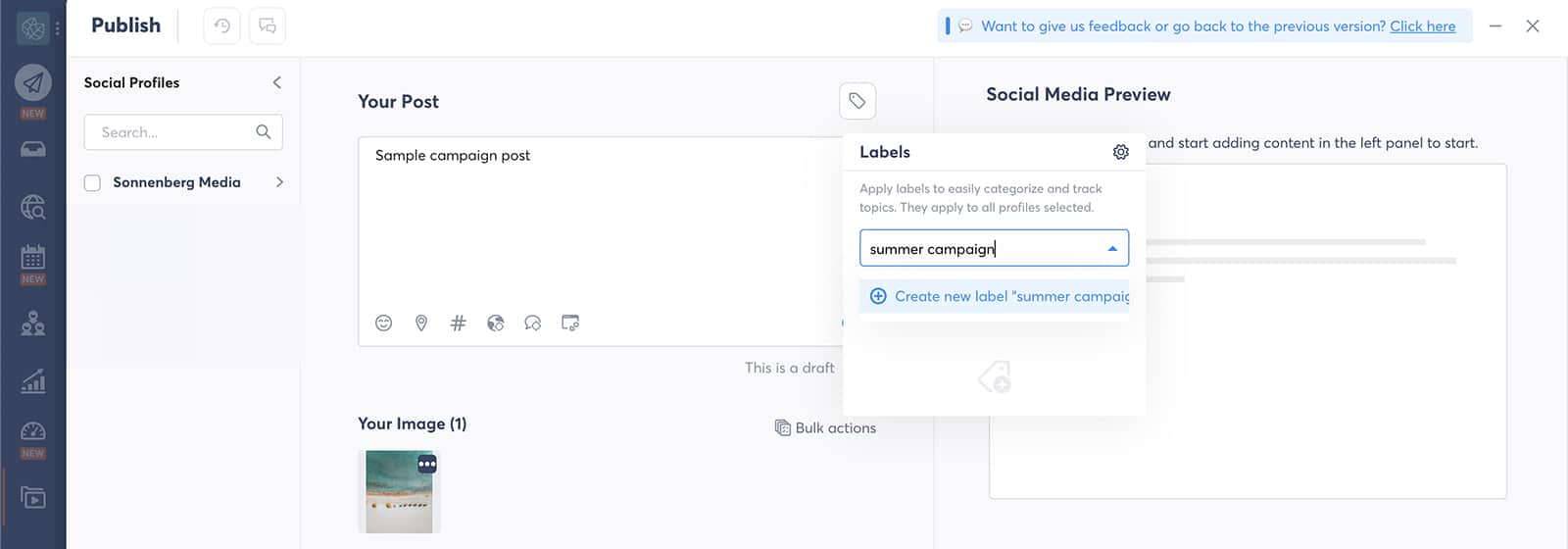Open Bulk actions for images
The height and width of the screenshot is (549, 1568).
(x=825, y=428)
